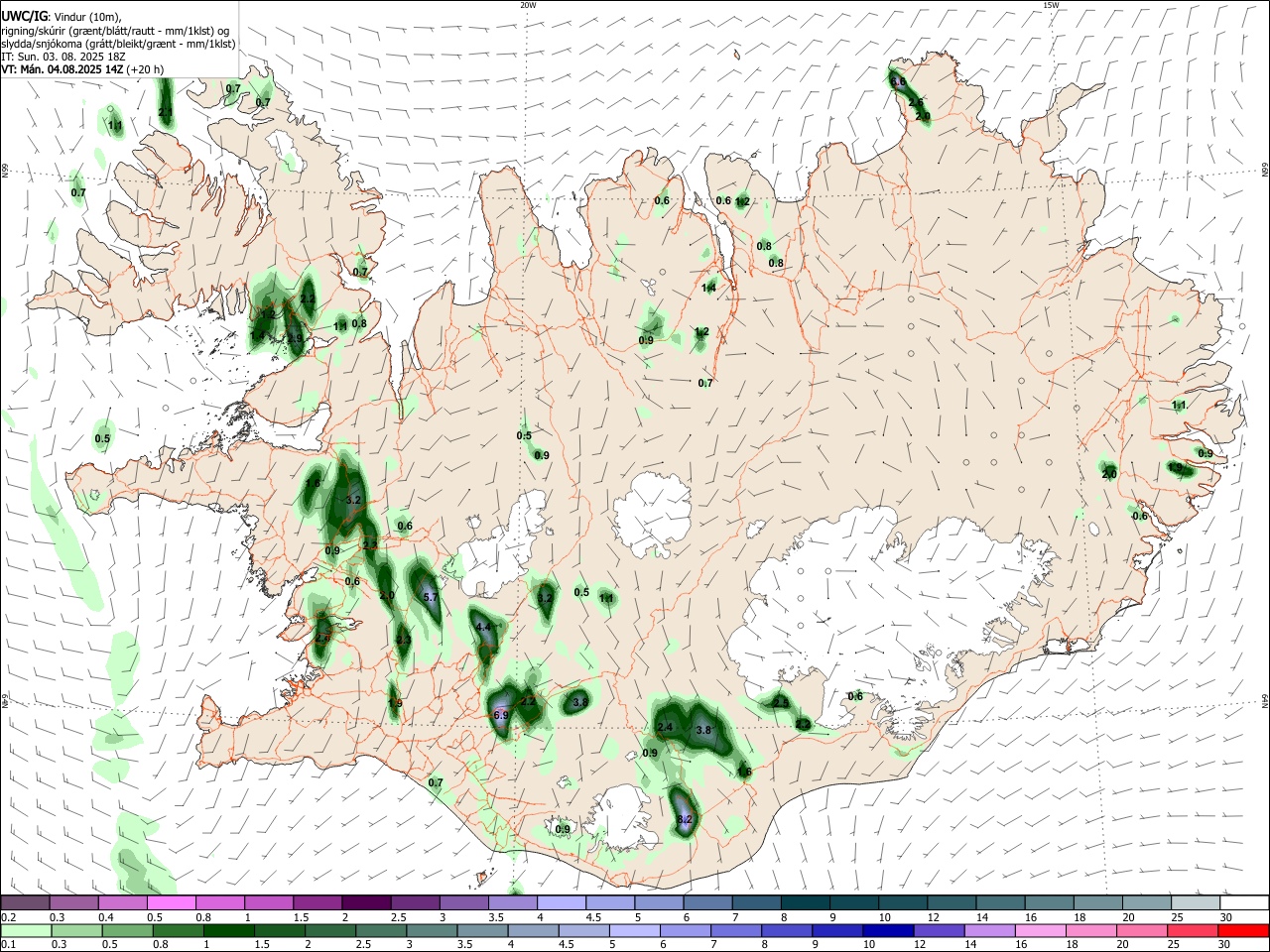The image size is (1270, 952).
Task: Click the '3.5' label in the upper legend
Action: pyautogui.click(x=496, y=917)
